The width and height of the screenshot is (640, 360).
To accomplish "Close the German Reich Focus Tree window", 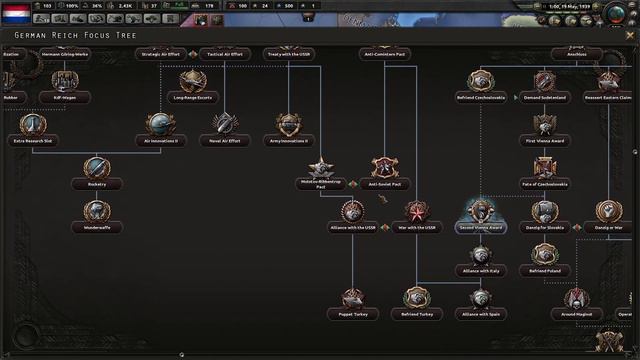I will [x=630, y=36].
